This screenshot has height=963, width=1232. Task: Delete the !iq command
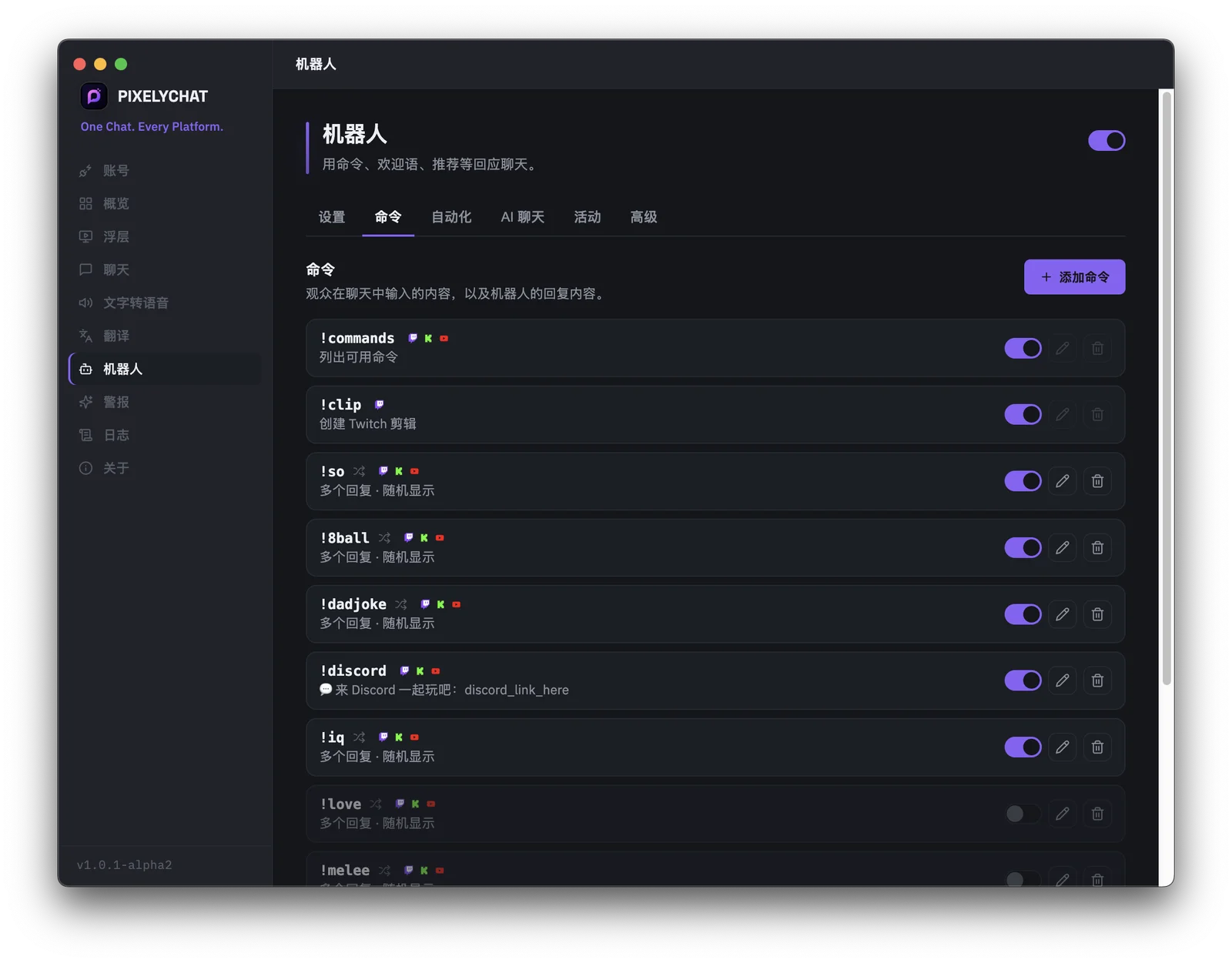1097,747
